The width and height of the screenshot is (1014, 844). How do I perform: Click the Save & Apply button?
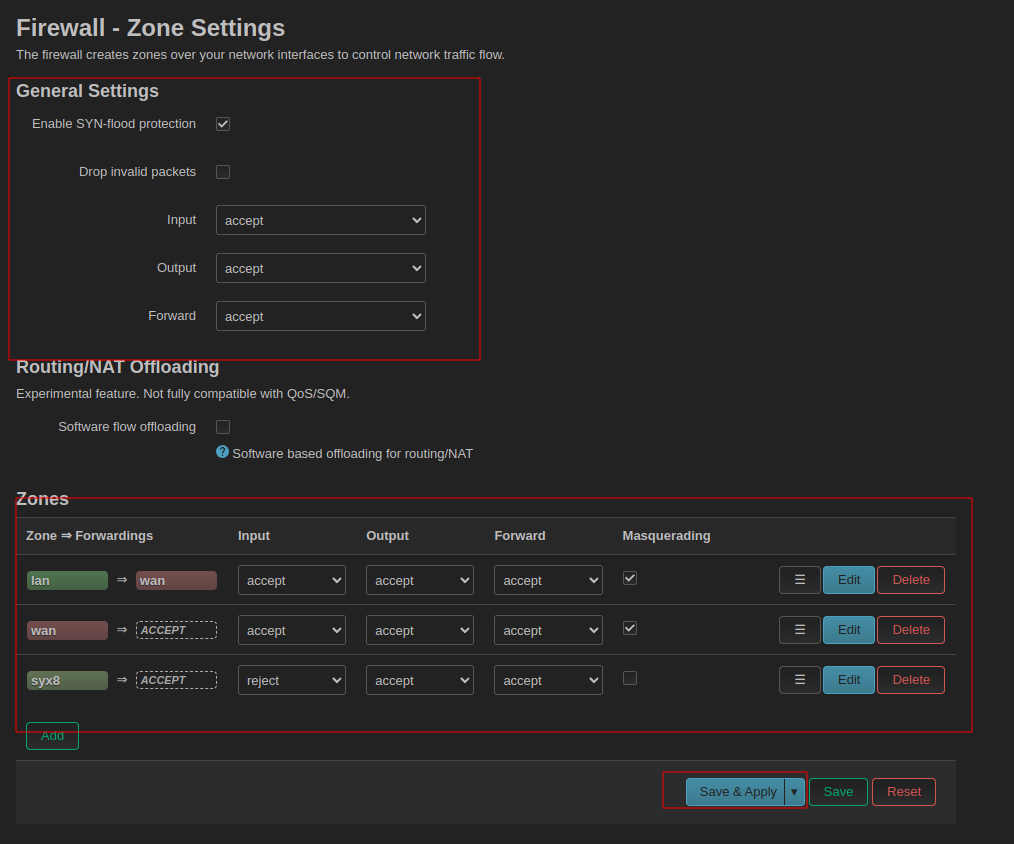(x=736, y=792)
